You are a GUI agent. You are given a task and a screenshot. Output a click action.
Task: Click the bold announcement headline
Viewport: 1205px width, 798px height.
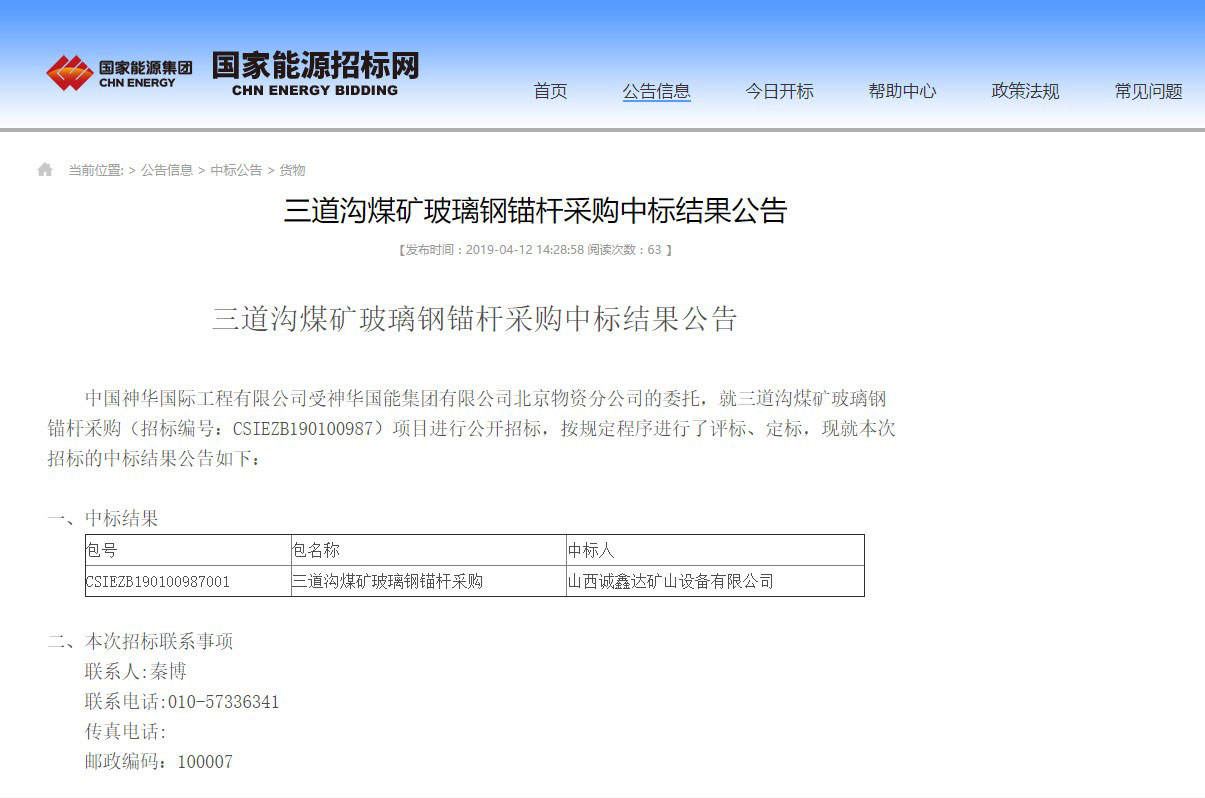click(536, 211)
